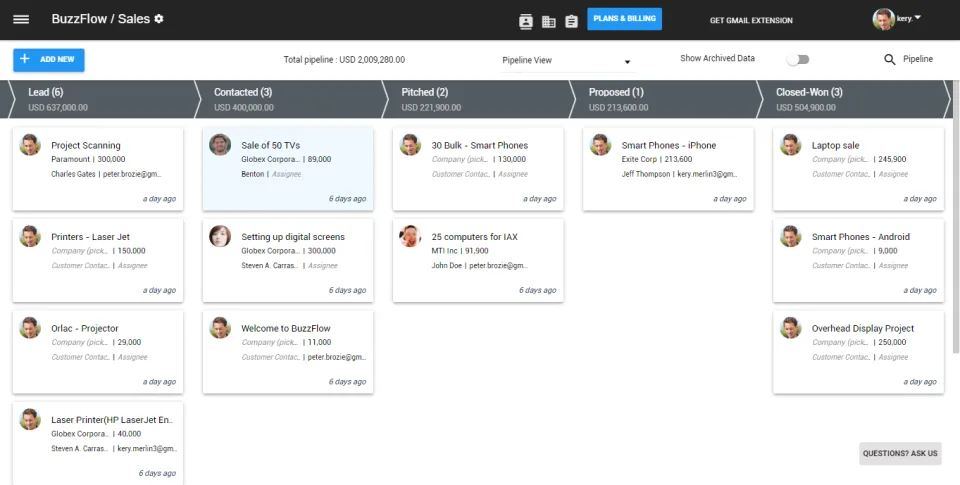Open the contacts icon in header
This screenshot has height=485, width=960.
(x=526, y=21)
